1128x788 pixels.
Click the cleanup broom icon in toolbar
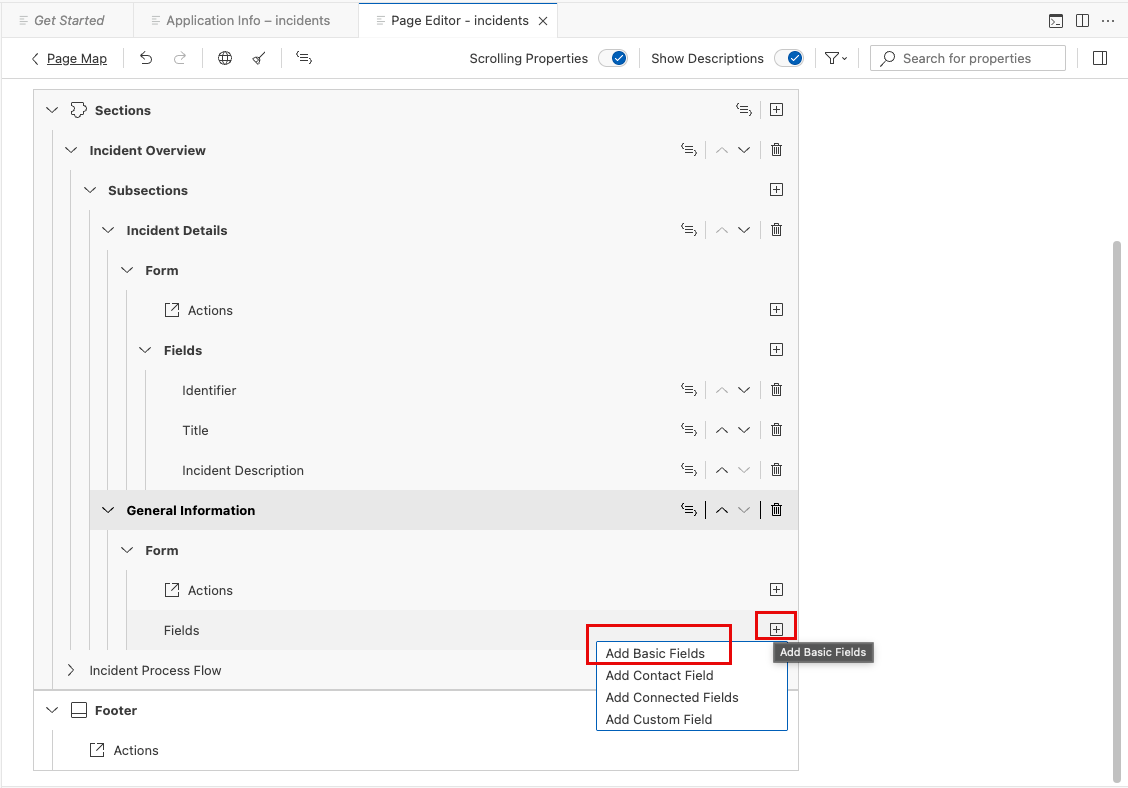click(259, 58)
